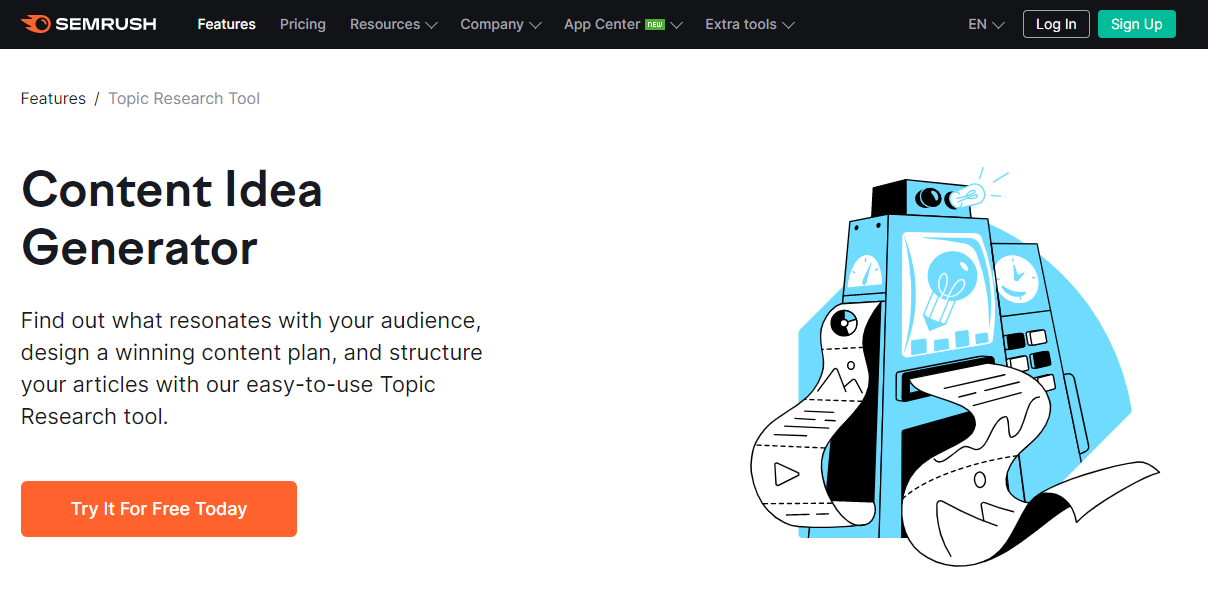Viewport: 1208px width, 606px height.
Task: Follow the Features breadcrumb link
Action: (53, 98)
